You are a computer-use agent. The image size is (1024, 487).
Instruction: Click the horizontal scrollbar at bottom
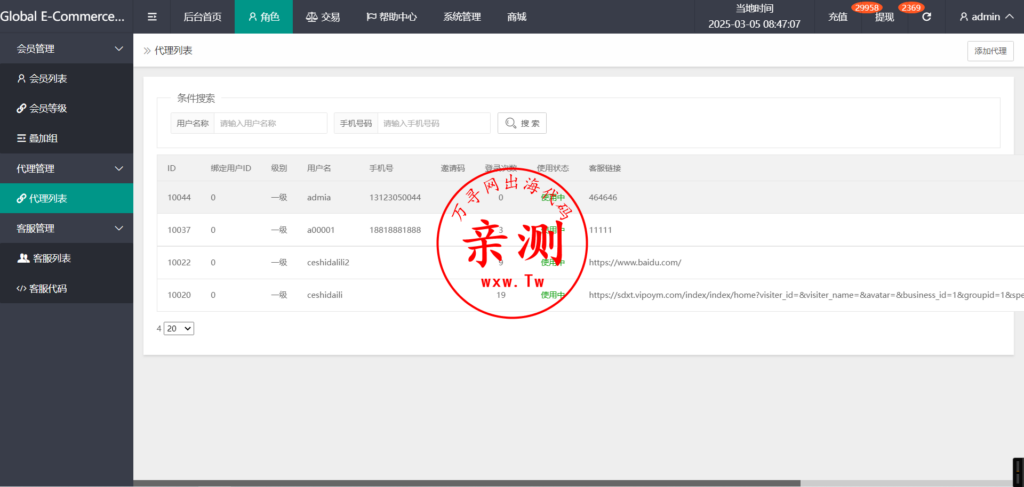click(467, 483)
